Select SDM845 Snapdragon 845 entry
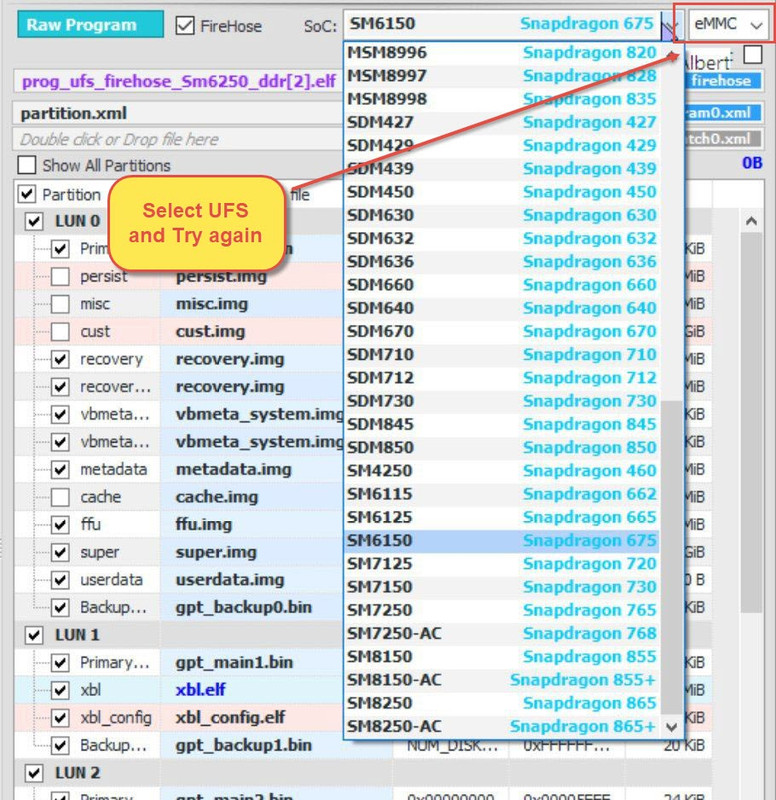 coord(502,424)
